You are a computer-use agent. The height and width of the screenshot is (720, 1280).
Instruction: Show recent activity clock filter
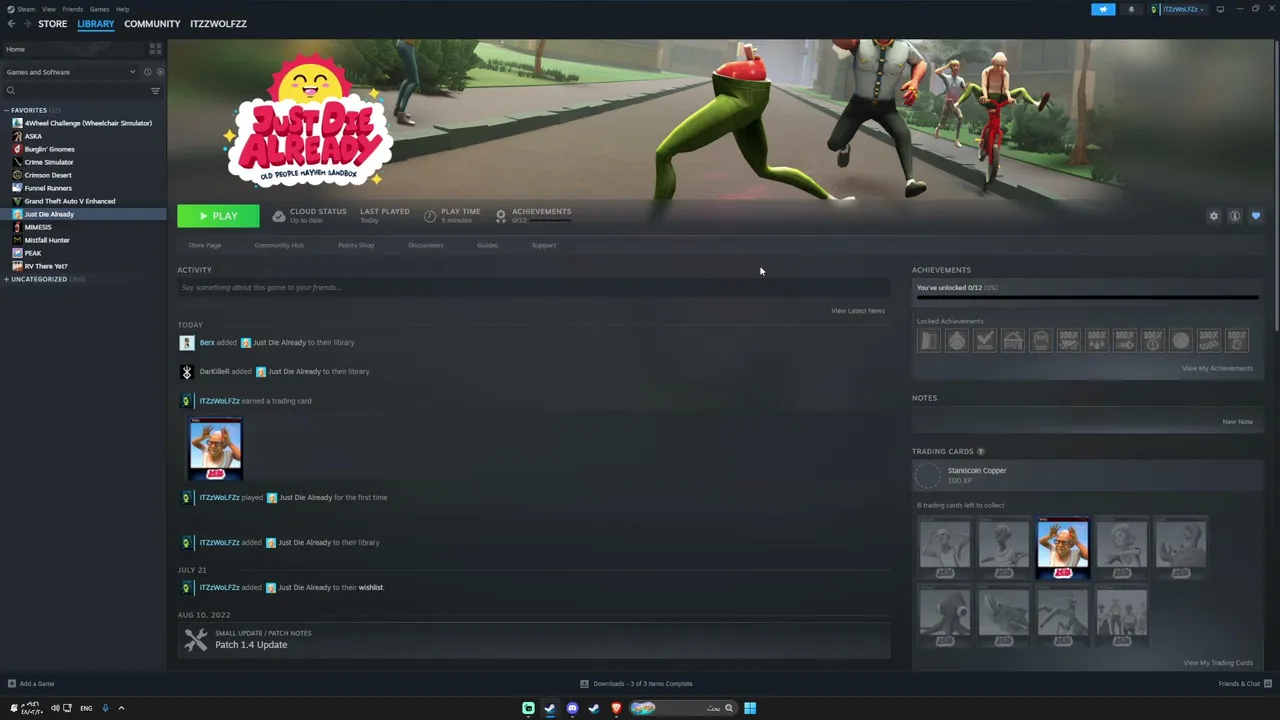[147, 72]
